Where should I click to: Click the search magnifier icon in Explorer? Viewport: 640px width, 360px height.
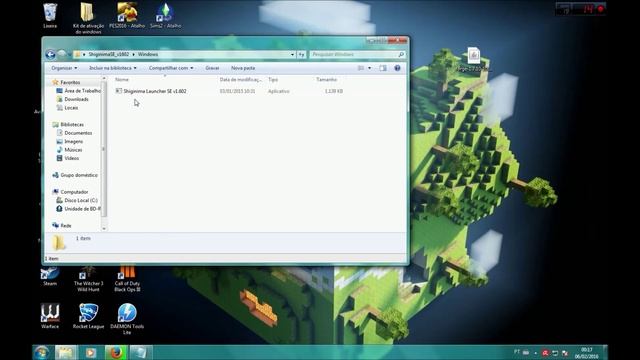[401, 54]
